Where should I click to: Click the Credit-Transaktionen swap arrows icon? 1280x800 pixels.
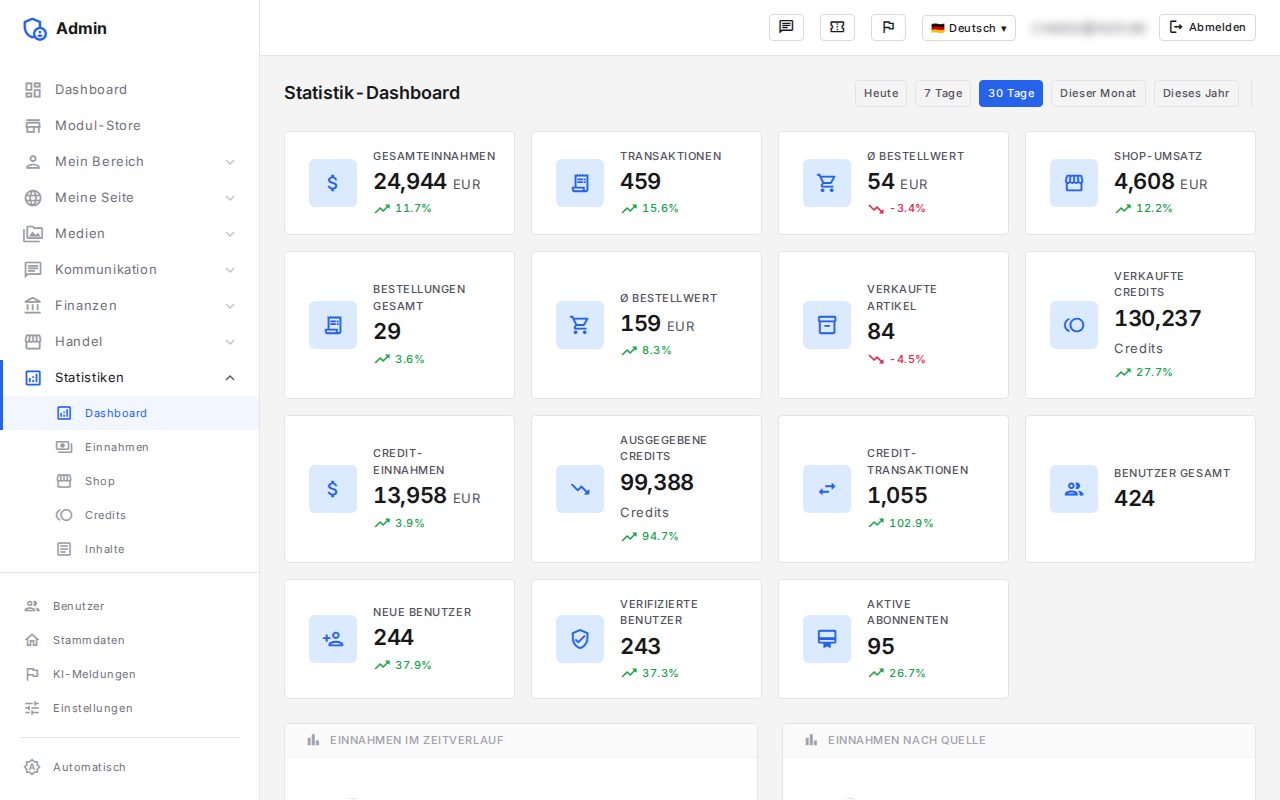pyautogui.click(x=827, y=489)
